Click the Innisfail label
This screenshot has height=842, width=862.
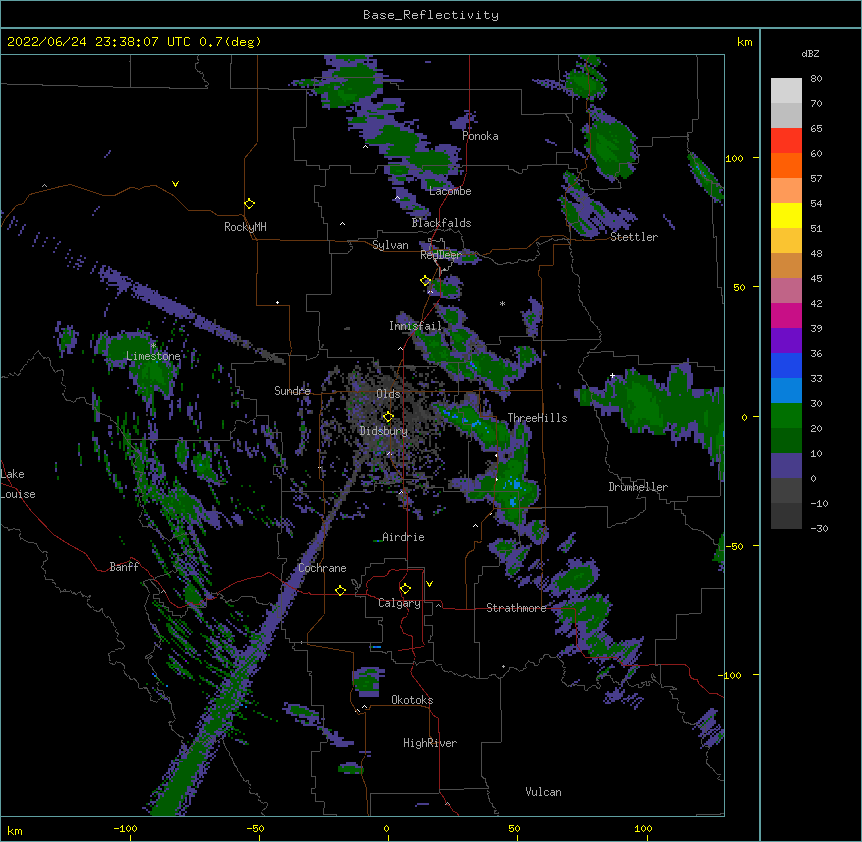(415, 326)
